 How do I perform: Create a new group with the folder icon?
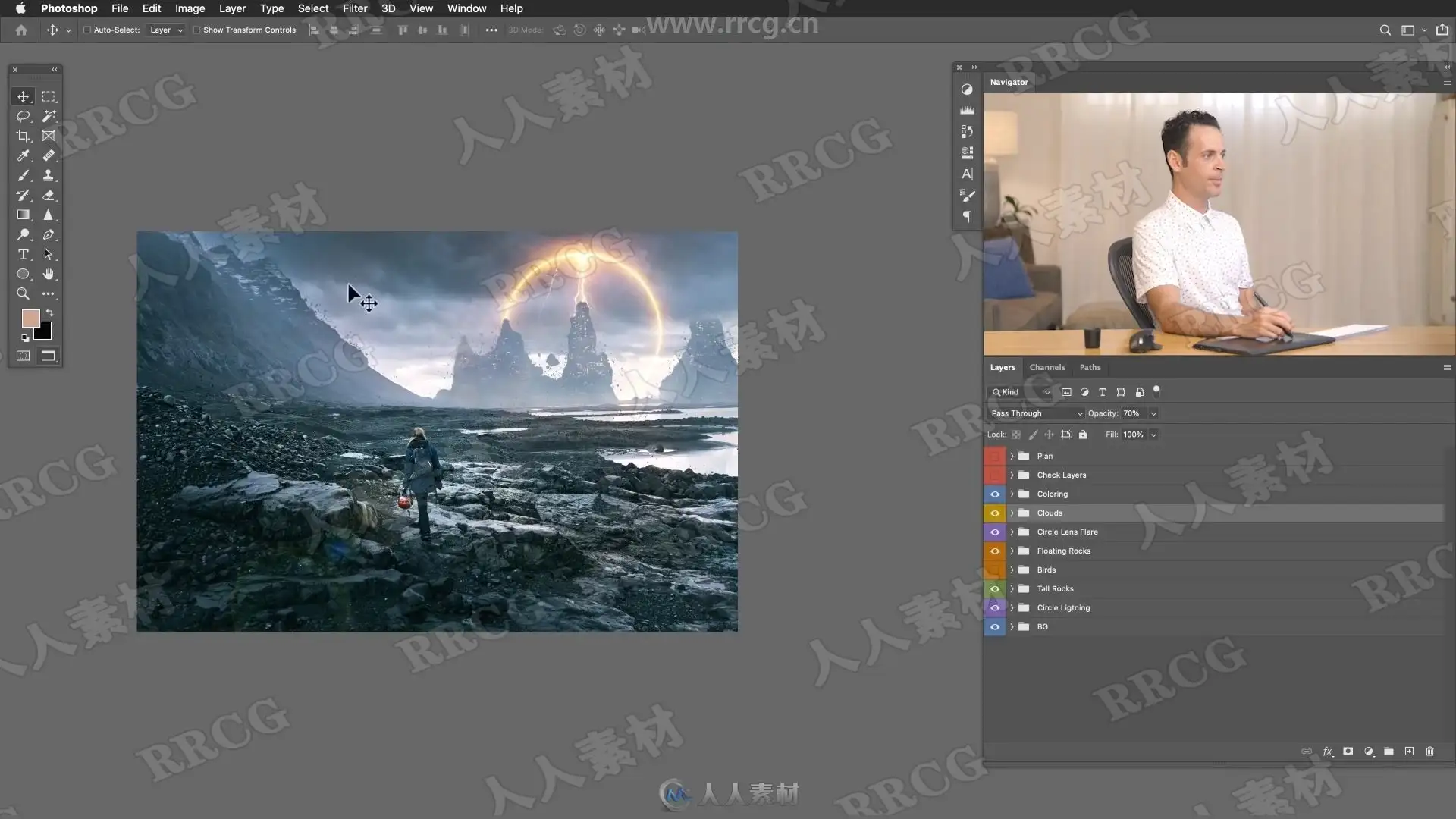point(1389,752)
